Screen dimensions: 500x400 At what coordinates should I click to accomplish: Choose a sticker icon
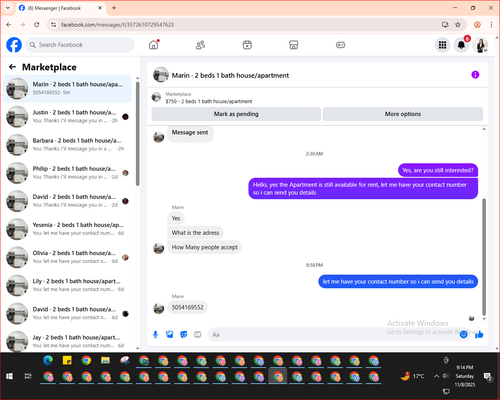(184, 334)
